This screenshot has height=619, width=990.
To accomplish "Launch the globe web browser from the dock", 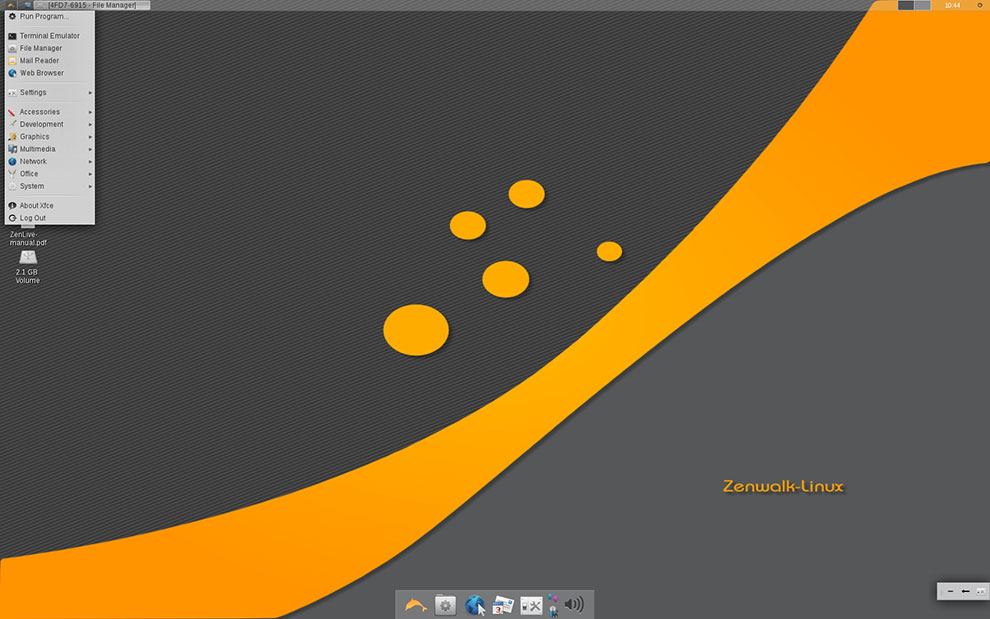I will click(475, 605).
